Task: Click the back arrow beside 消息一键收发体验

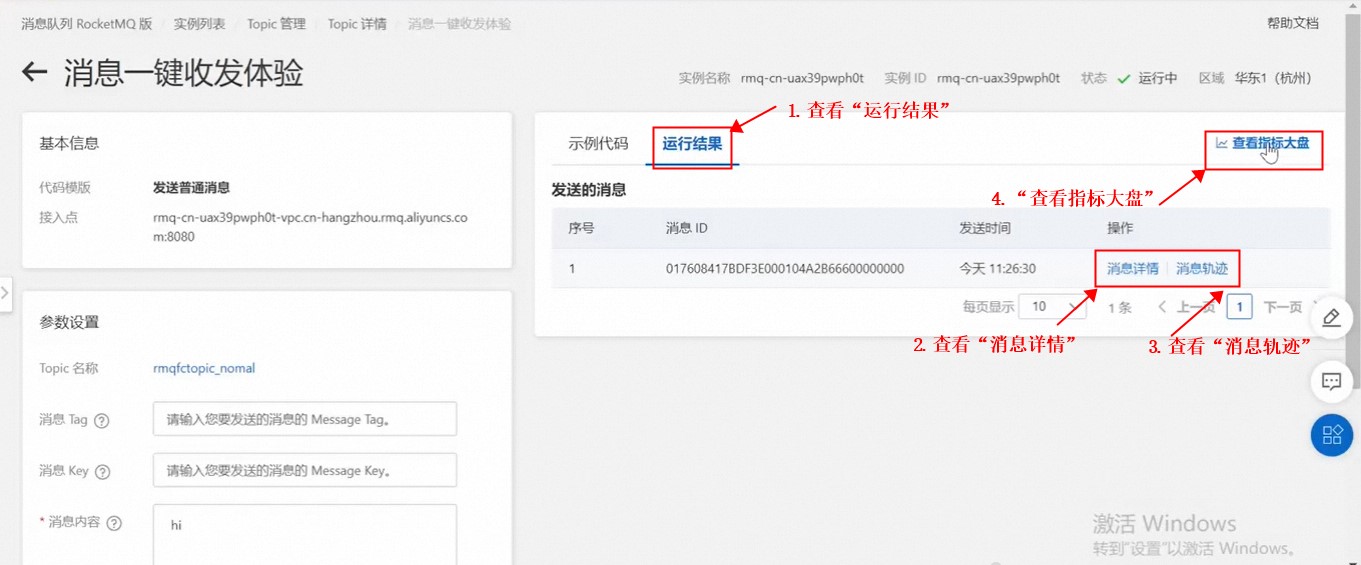Action: click(35, 72)
